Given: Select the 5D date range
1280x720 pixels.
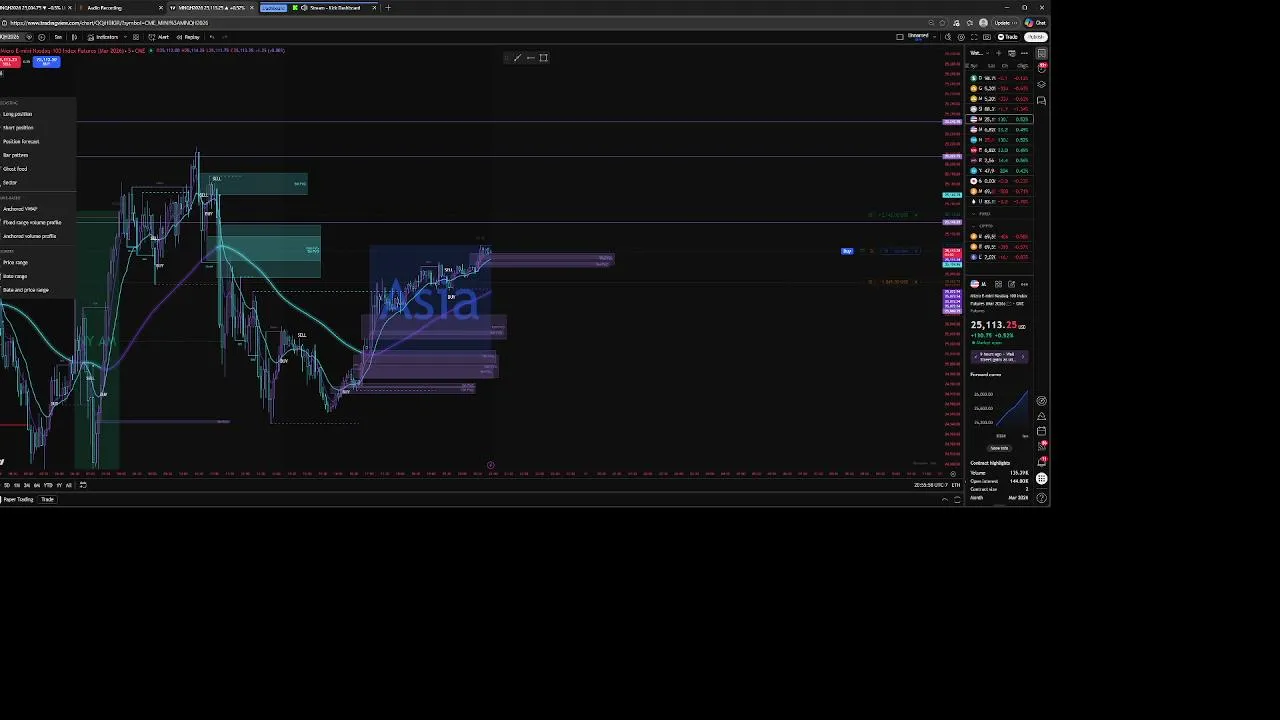Looking at the screenshot, I should pyautogui.click(x=7, y=485).
